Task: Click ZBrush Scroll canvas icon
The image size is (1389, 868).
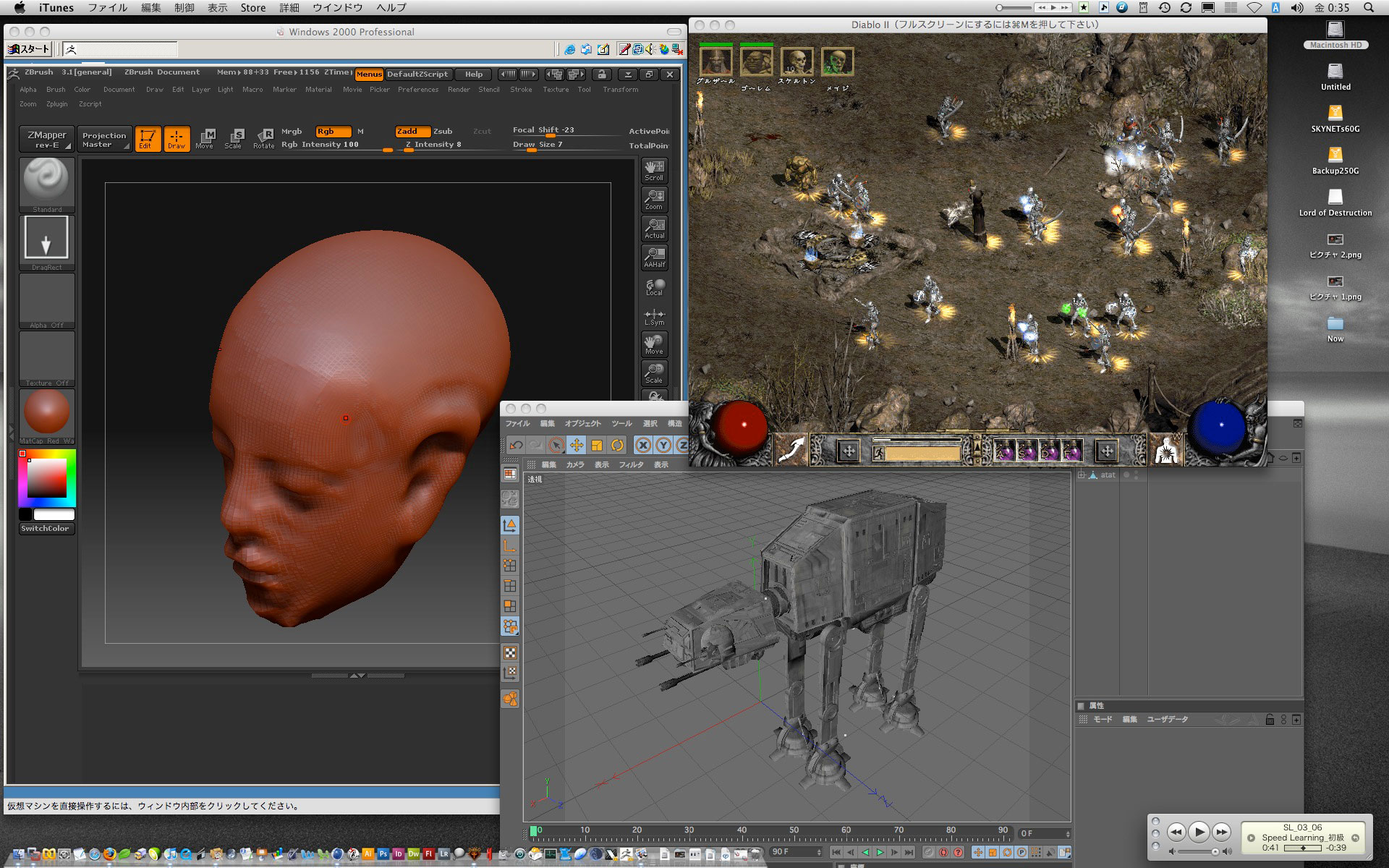Action: click(654, 171)
